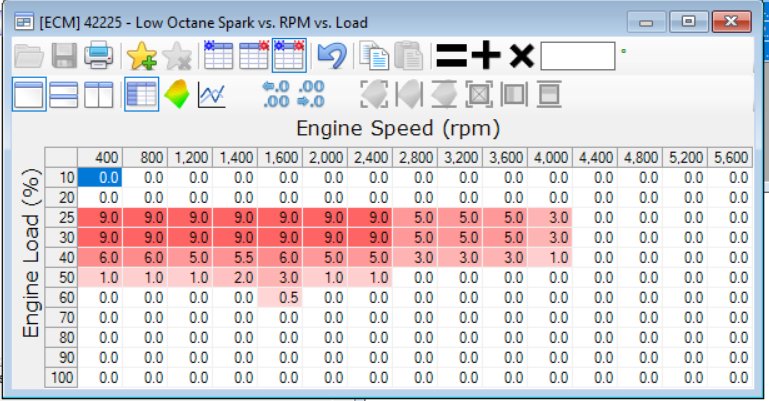This screenshot has width=769, height=401.
Task: Toggle the table grid view
Action: [141, 94]
